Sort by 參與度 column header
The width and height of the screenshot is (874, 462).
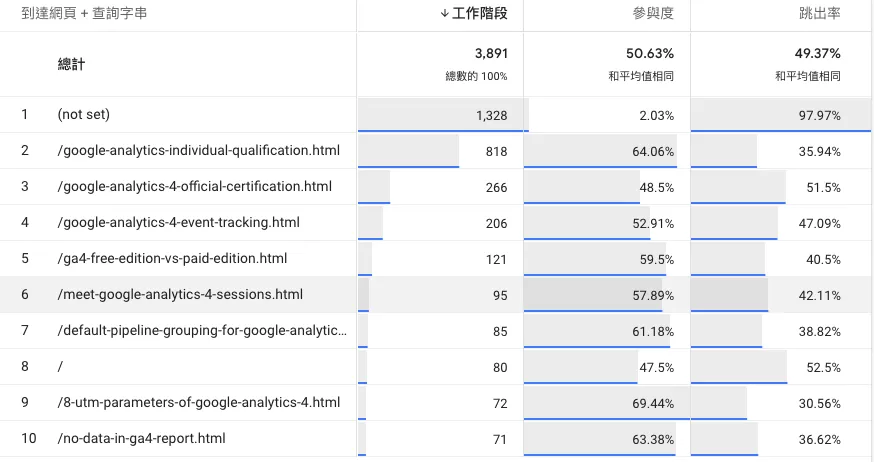(x=653, y=13)
